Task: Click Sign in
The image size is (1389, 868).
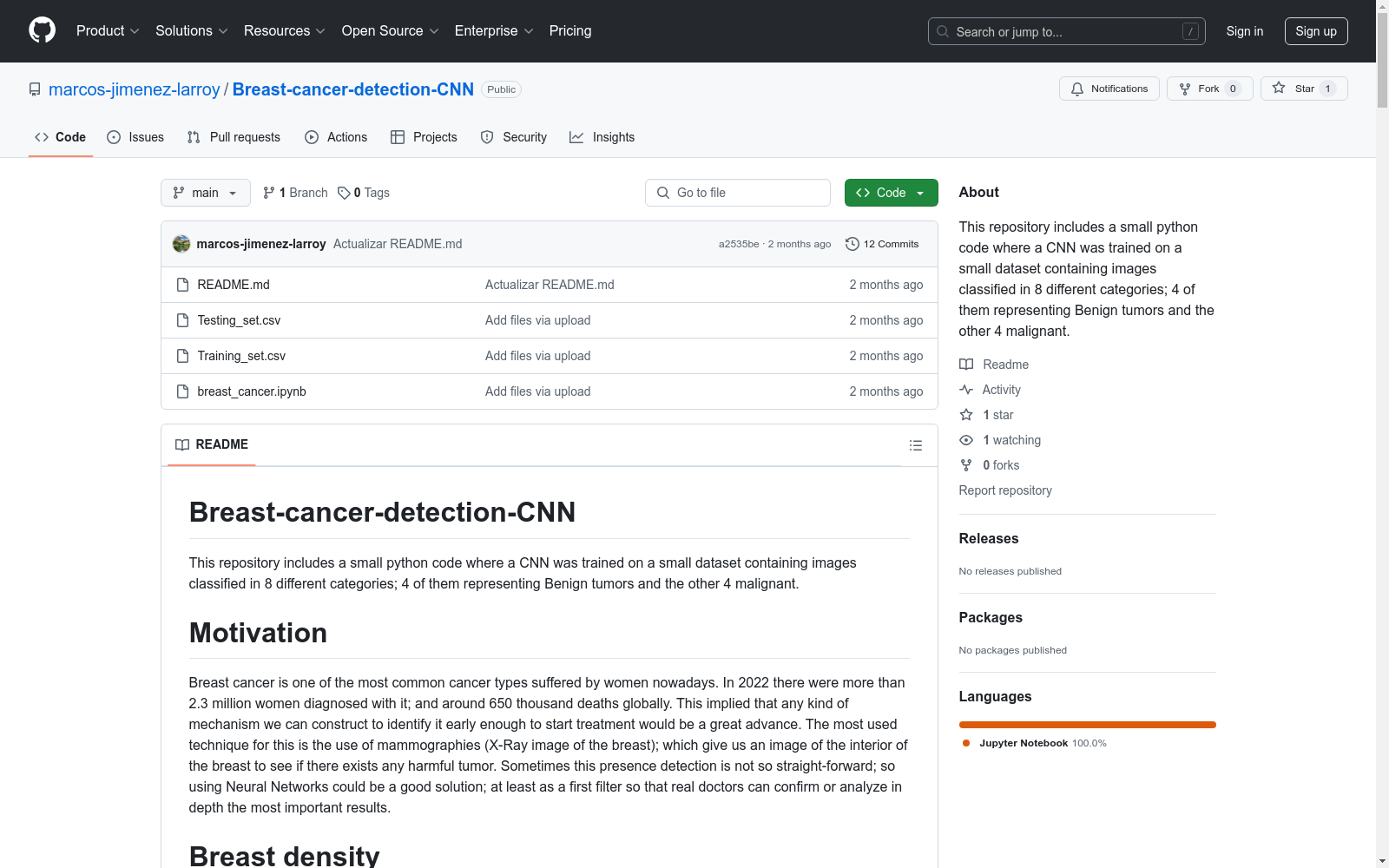Action: click(x=1245, y=31)
